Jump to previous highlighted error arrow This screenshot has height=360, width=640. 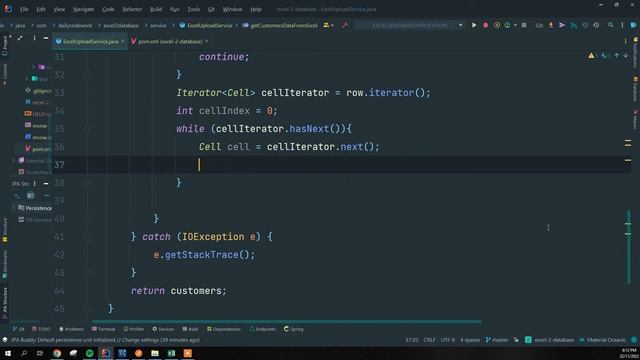tap(616, 56)
